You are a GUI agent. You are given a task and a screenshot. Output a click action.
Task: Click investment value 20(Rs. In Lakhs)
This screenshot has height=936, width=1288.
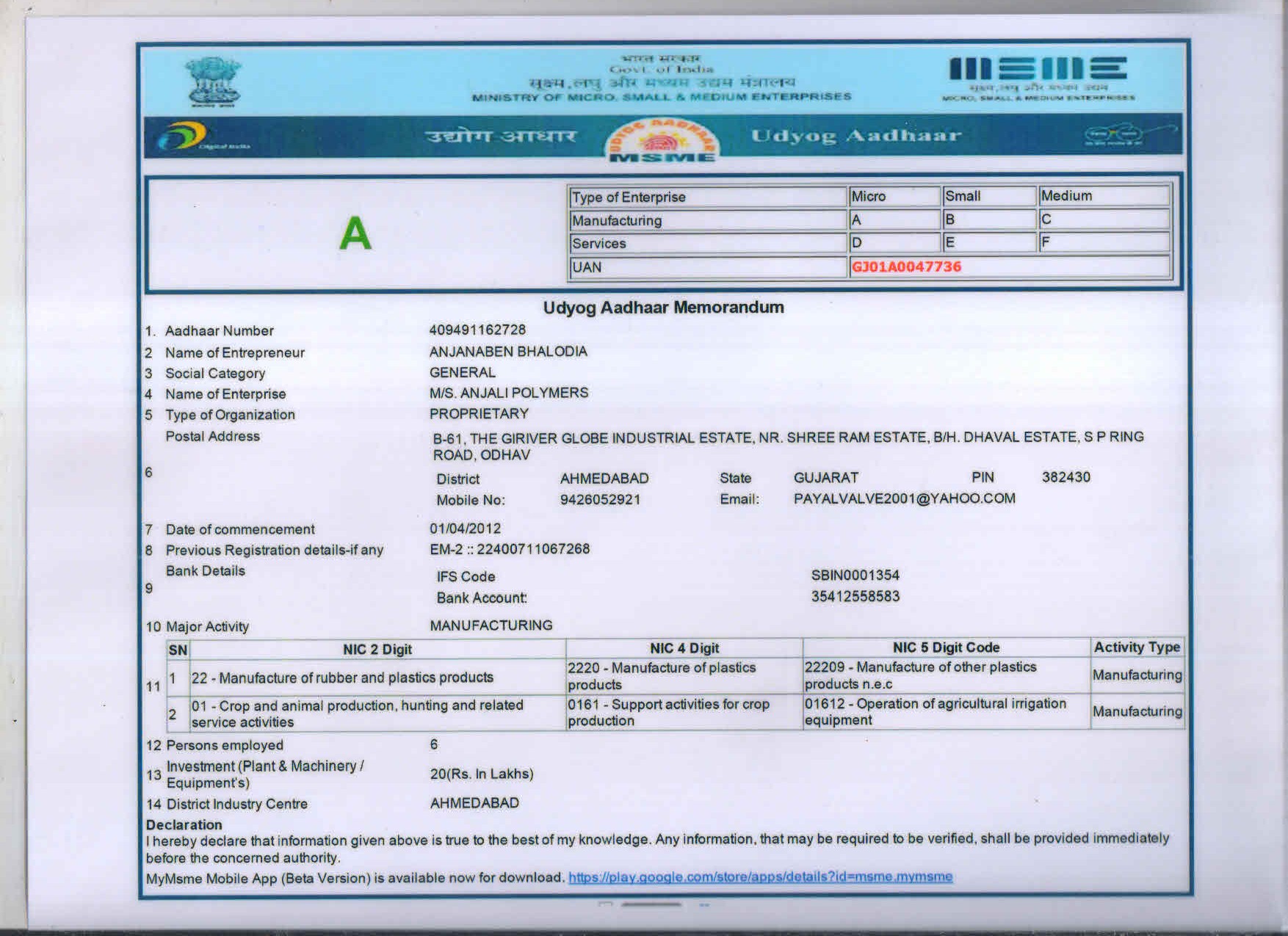coord(482,774)
